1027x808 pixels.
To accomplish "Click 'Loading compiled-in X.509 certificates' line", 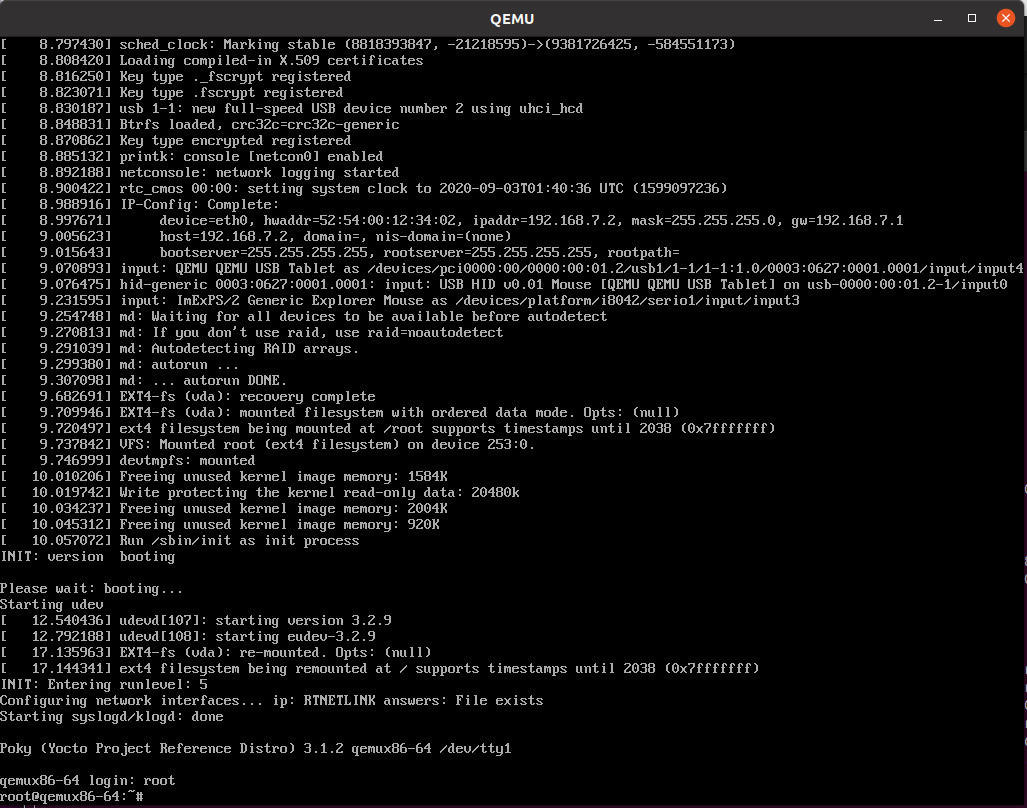I will [x=212, y=60].
